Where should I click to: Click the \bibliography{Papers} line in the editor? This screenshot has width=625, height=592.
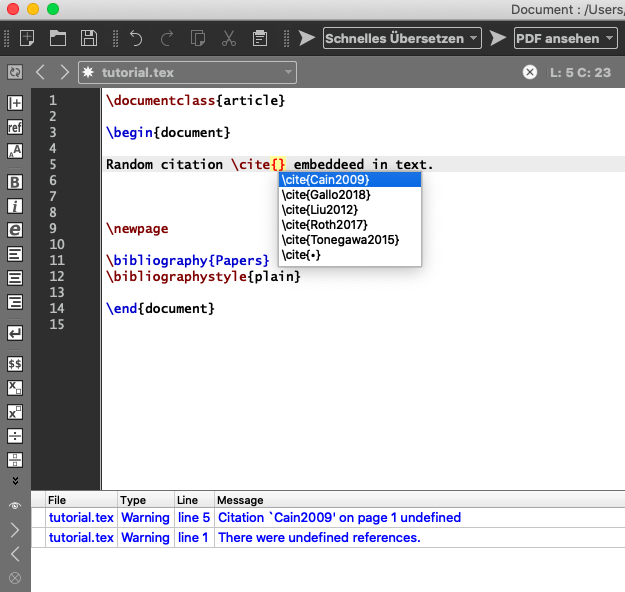click(x=187, y=260)
